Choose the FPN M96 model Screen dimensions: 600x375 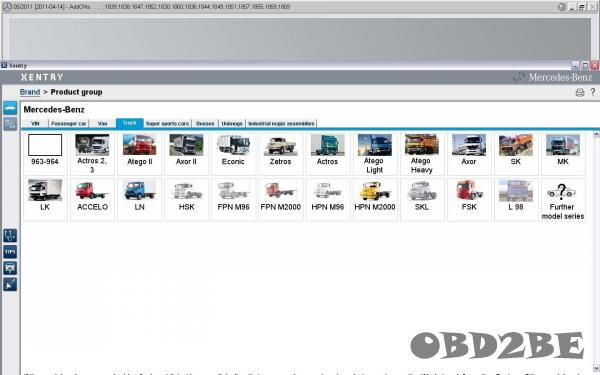[x=233, y=200]
